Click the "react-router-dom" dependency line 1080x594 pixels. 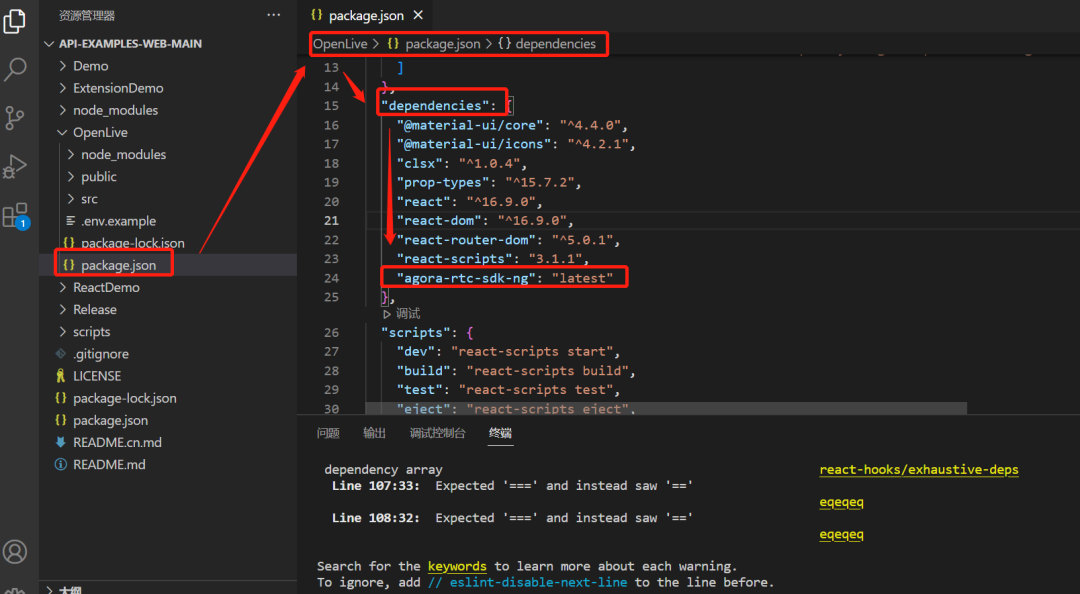coord(508,240)
